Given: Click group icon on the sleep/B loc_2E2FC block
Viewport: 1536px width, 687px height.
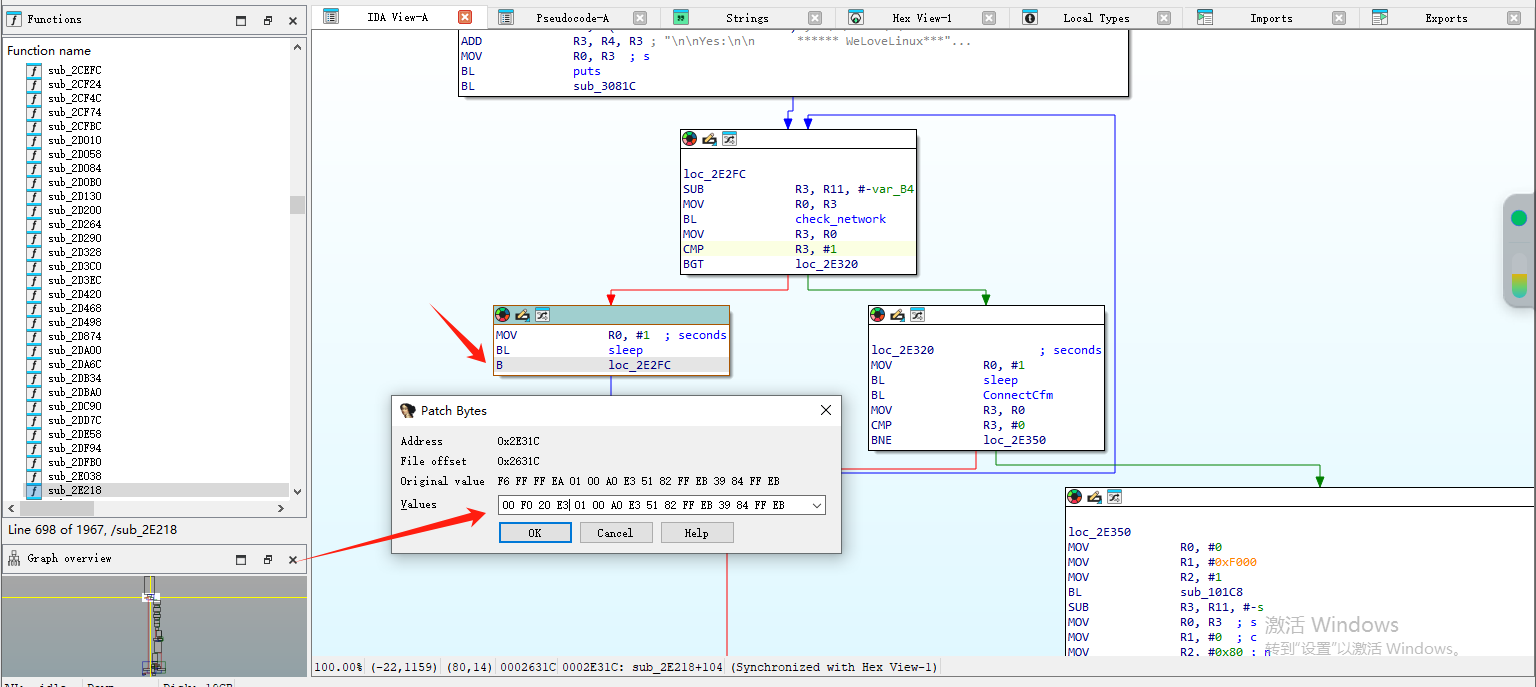Looking at the screenshot, I should coord(542,315).
